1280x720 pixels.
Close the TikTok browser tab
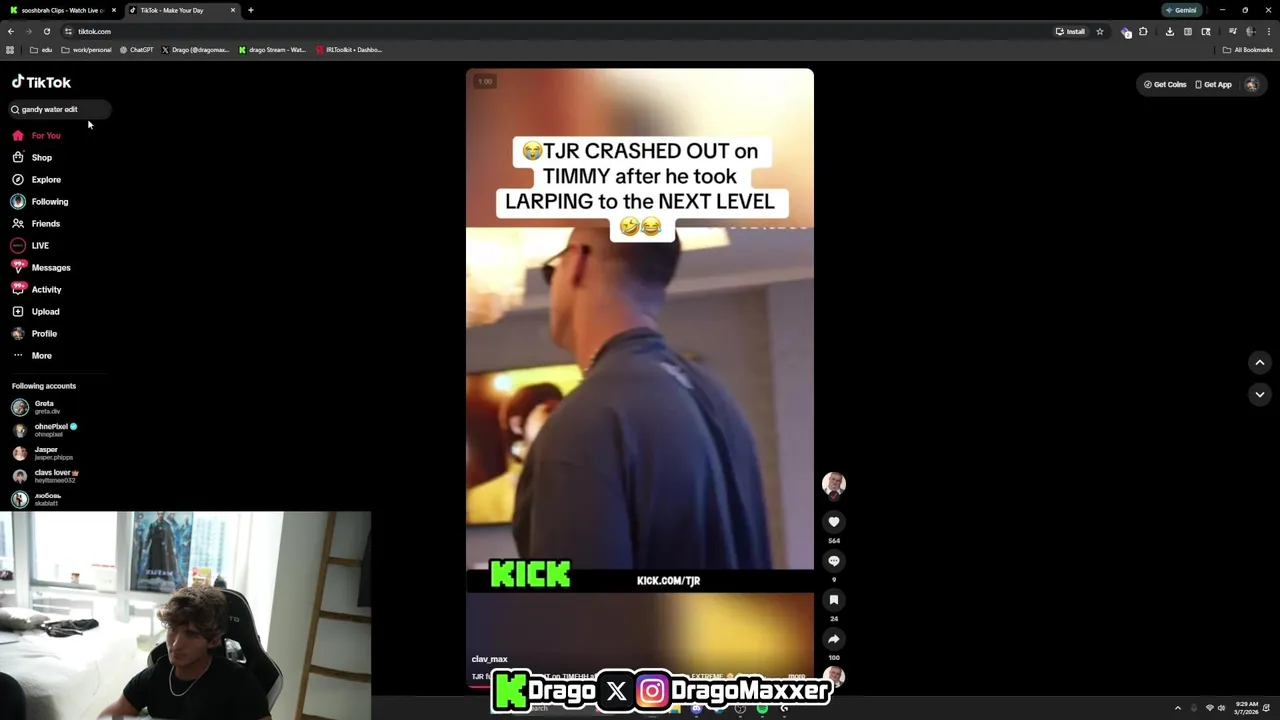(233, 10)
